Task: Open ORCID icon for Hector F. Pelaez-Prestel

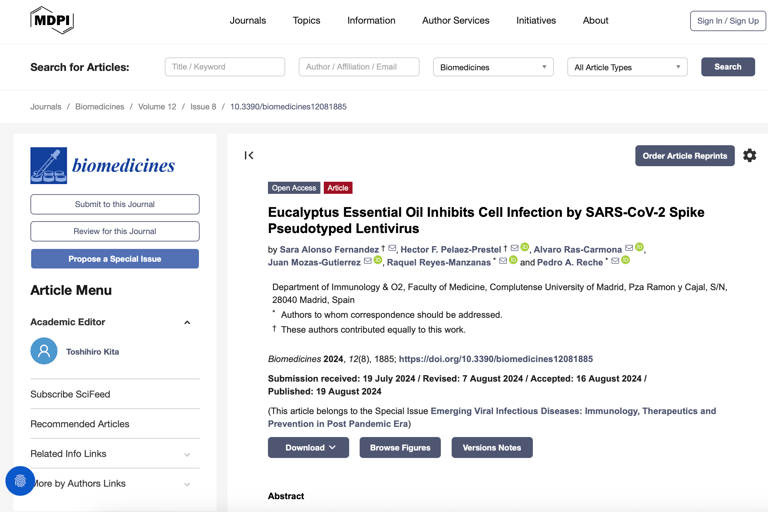Action: point(525,248)
